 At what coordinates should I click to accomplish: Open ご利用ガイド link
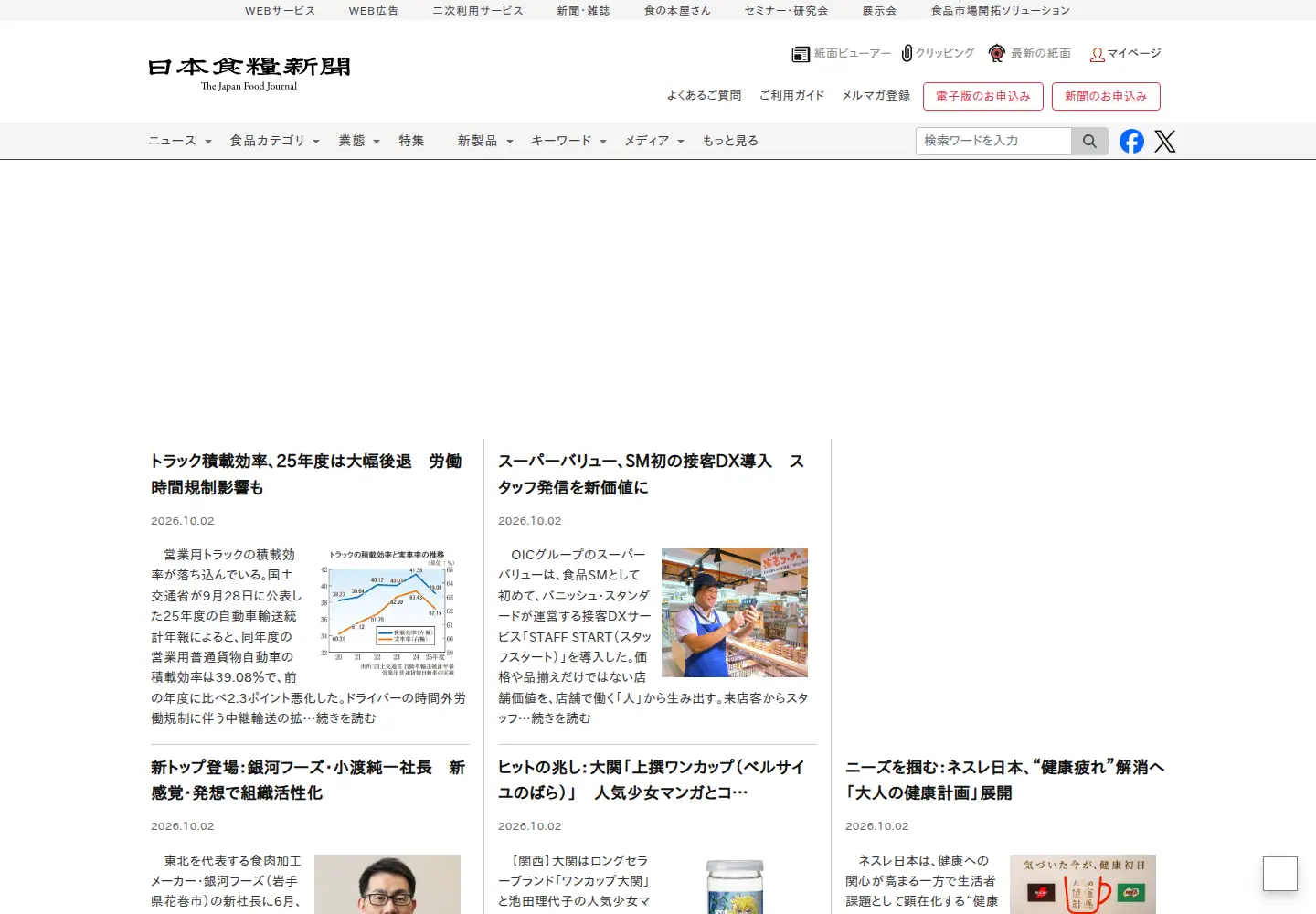pyautogui.click(x=791, y=95)
